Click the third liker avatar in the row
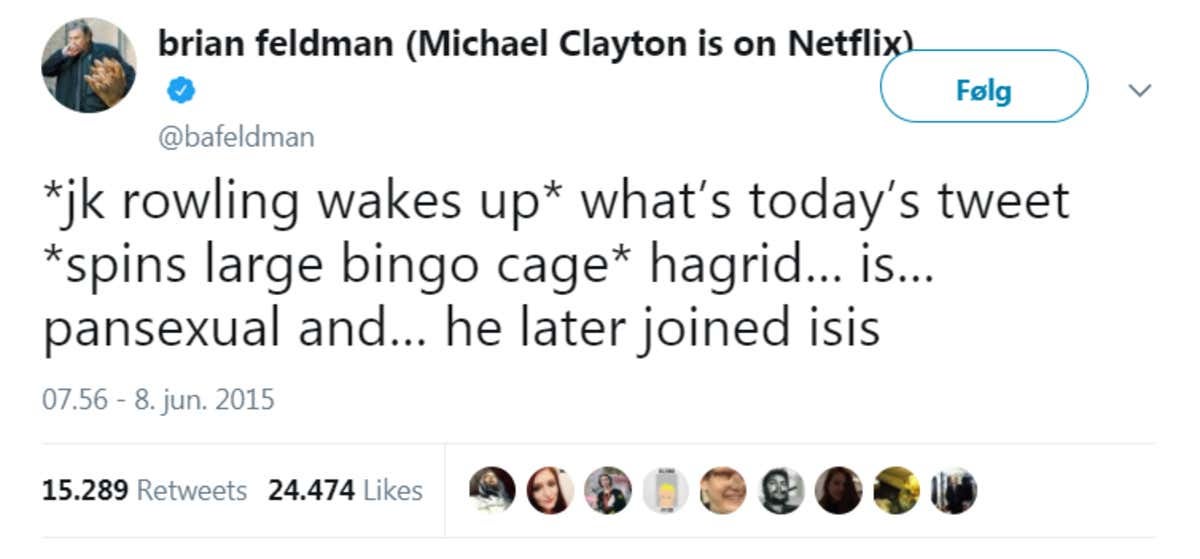This screenshot has width=1200, height=559. (608, 490)
